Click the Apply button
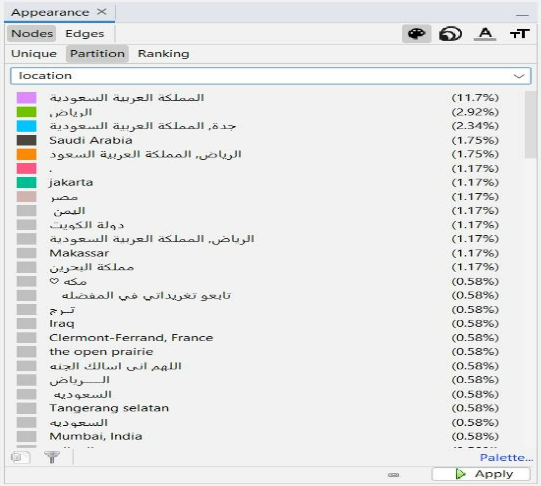Screen dimensions: 541x486 (x=481, y=474)
